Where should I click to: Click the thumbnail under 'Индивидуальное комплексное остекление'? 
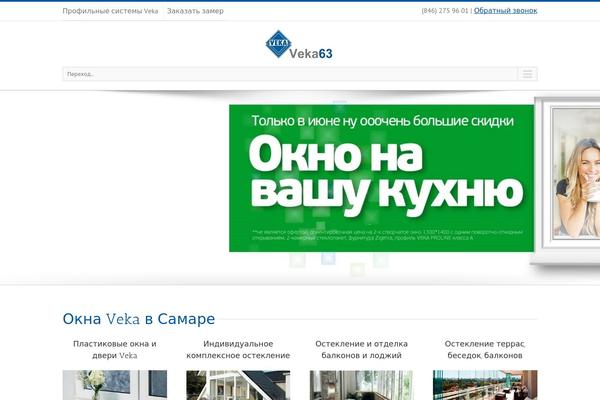click(238, 385)
